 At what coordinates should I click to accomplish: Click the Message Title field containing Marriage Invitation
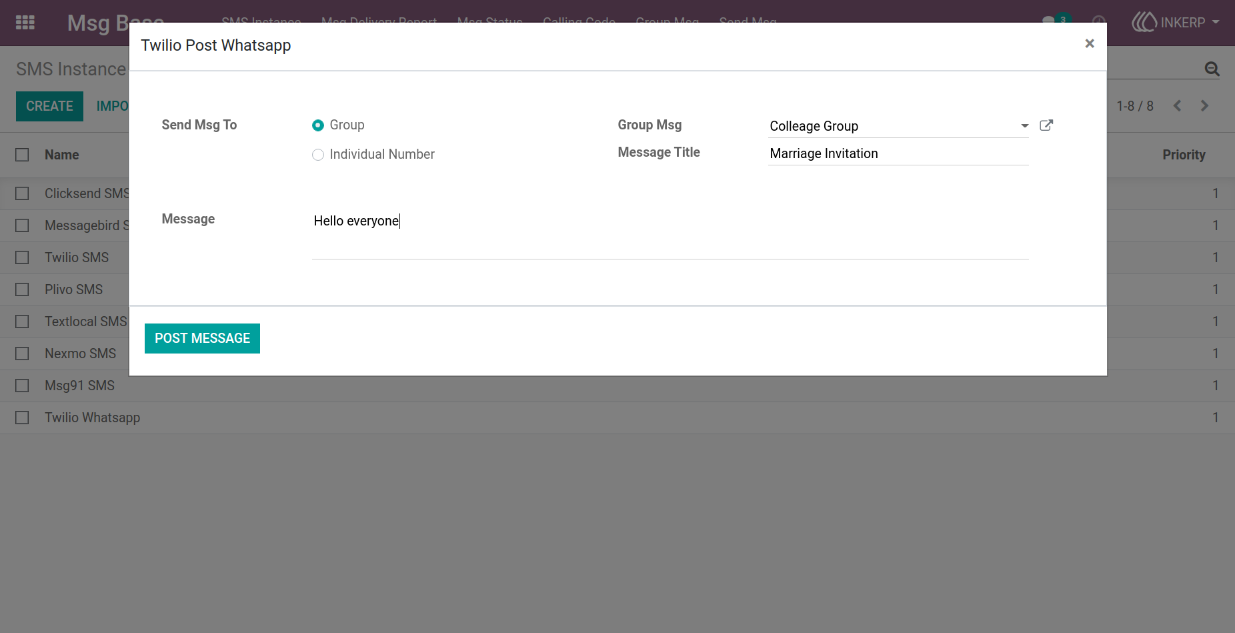pos(899,154)
